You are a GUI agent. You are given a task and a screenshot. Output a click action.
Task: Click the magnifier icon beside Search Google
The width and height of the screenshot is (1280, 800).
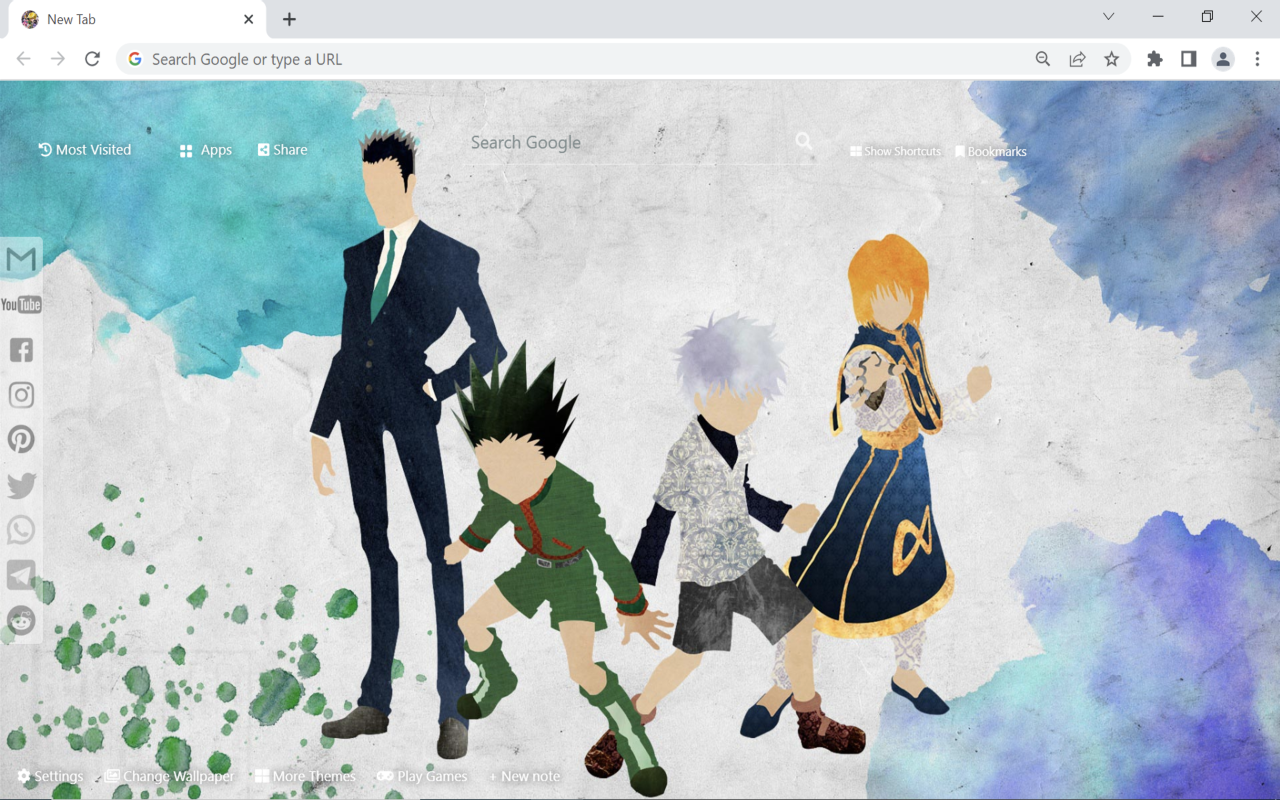(x=804, y=142)
